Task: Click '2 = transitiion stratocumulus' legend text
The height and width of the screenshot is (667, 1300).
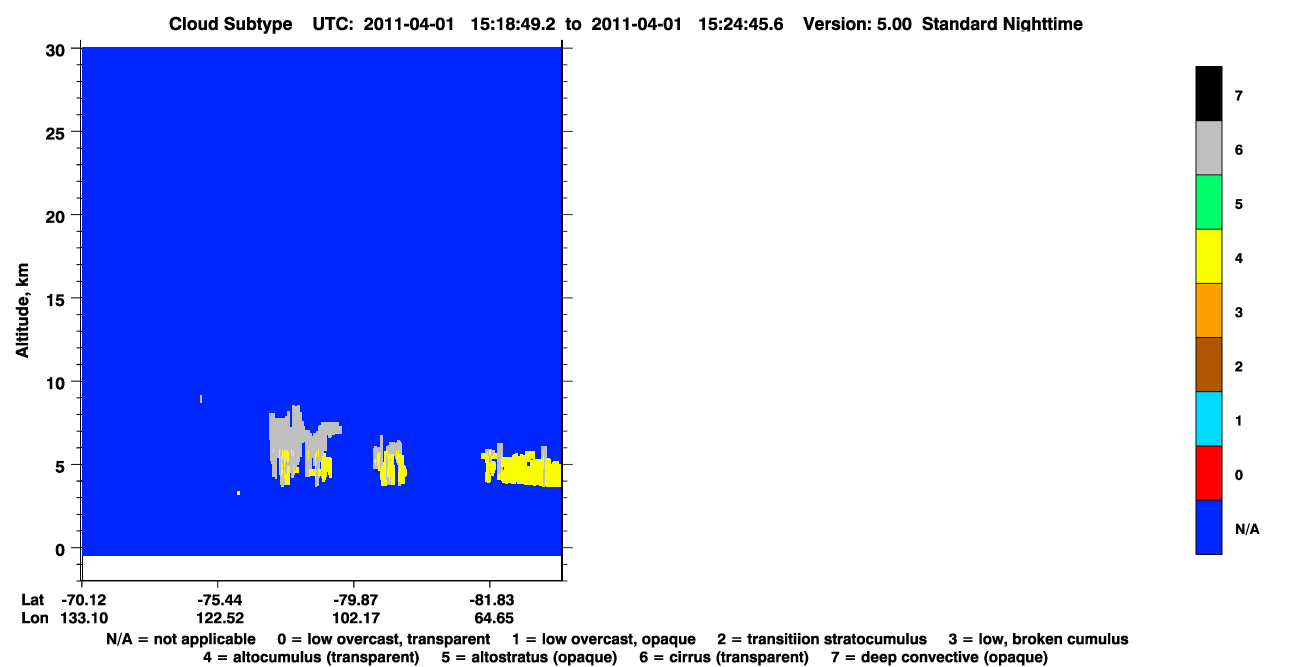Action: [822, 639]
